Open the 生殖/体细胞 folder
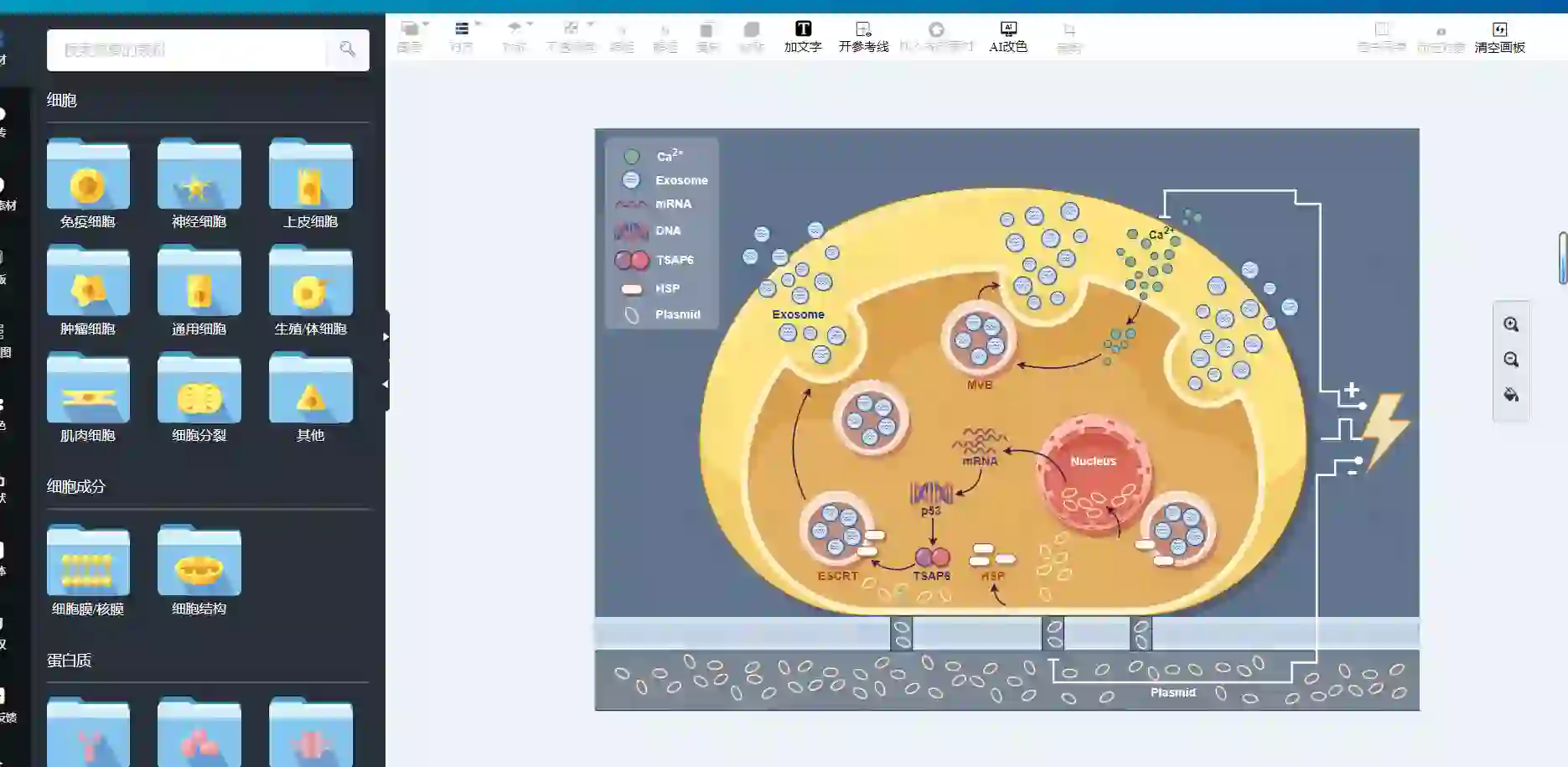This screenshot has width=1568, height=767. click(310, 291)
